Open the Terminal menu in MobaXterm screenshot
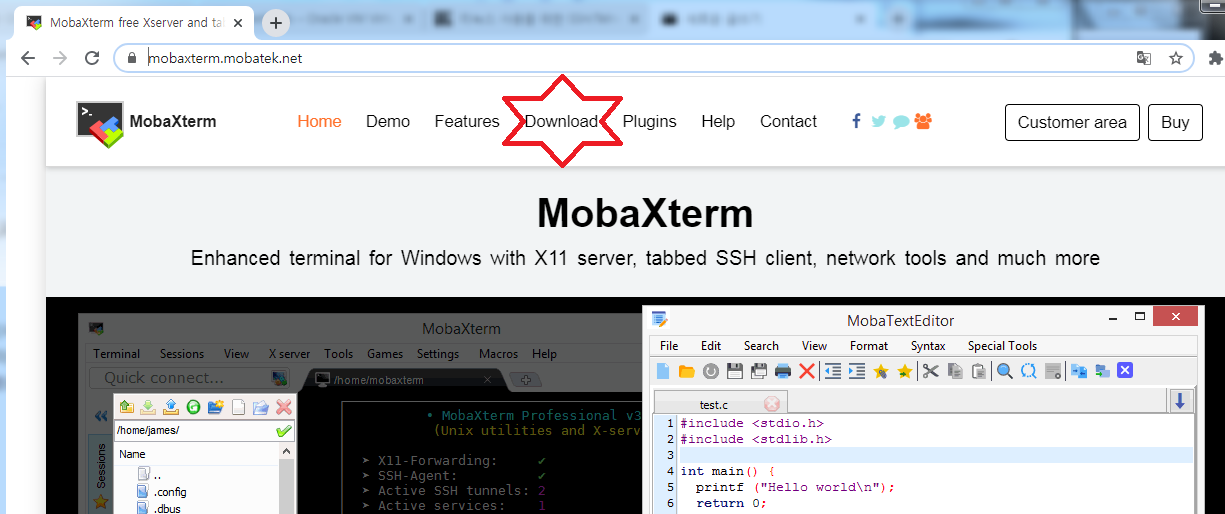The height and width of the screenshot is (514, 1225). click(x=117, y=354)
